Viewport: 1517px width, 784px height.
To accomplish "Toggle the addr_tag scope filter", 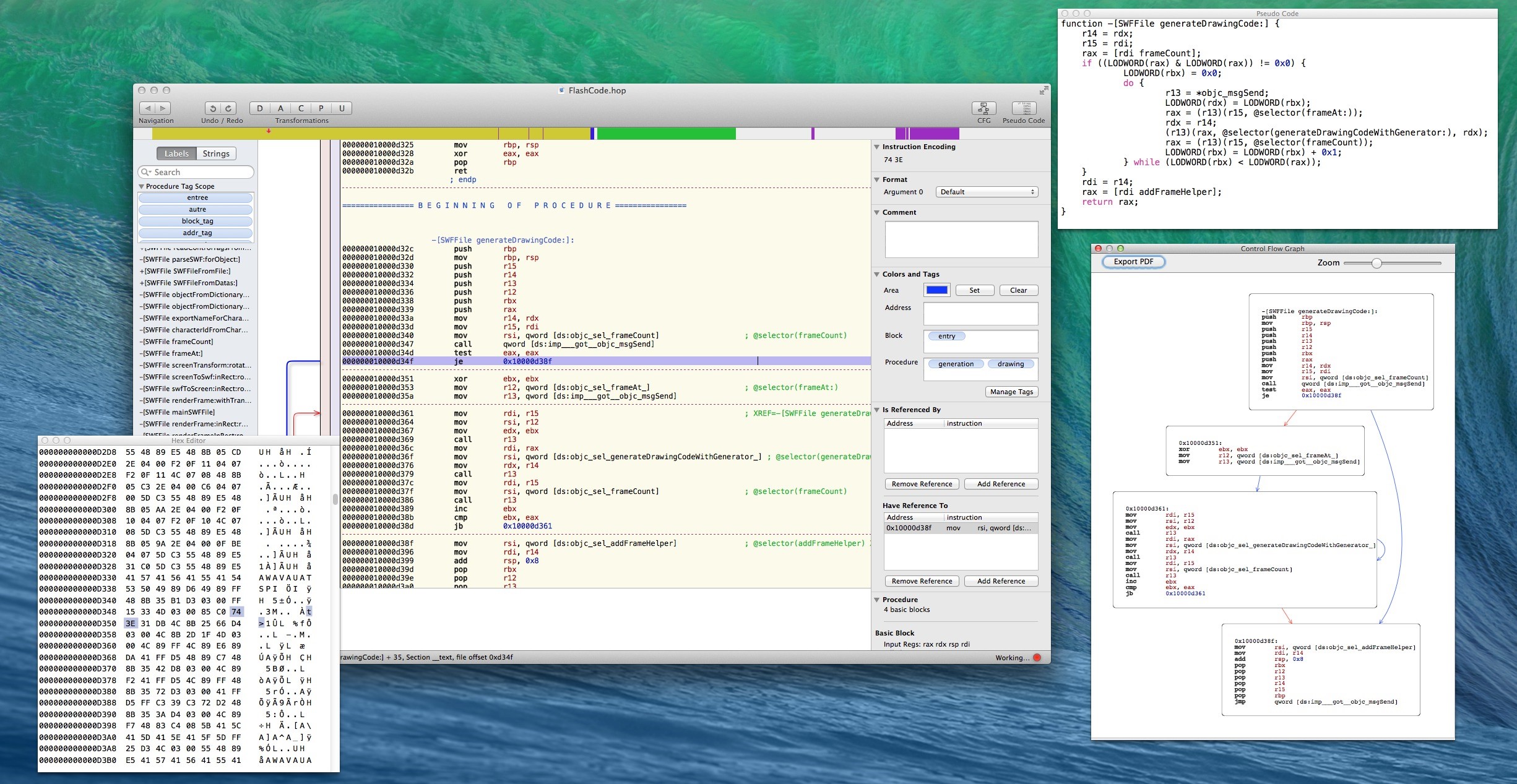I will (197, 233).
